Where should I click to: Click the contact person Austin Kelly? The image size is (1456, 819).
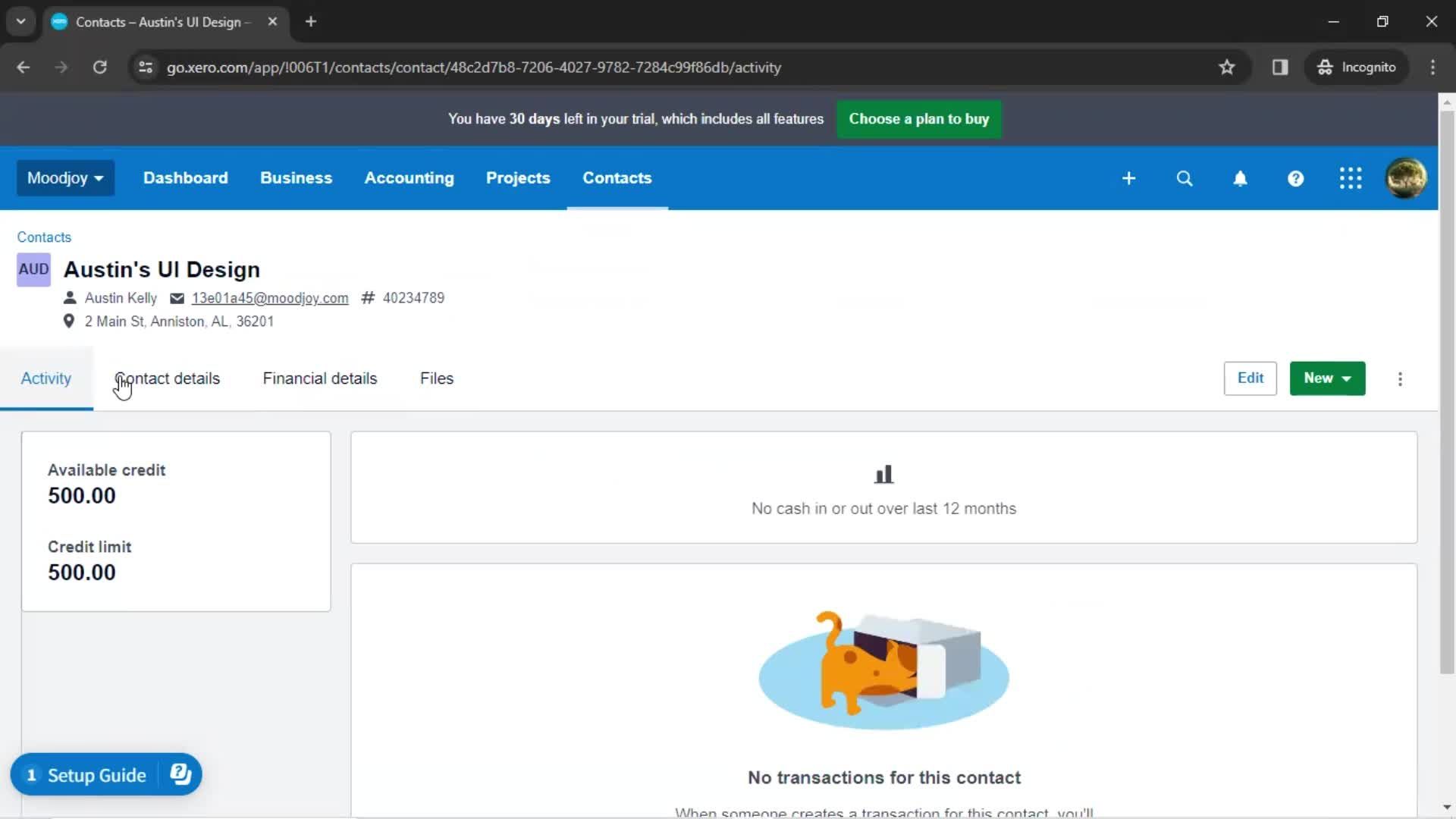(x=121, y=298)
